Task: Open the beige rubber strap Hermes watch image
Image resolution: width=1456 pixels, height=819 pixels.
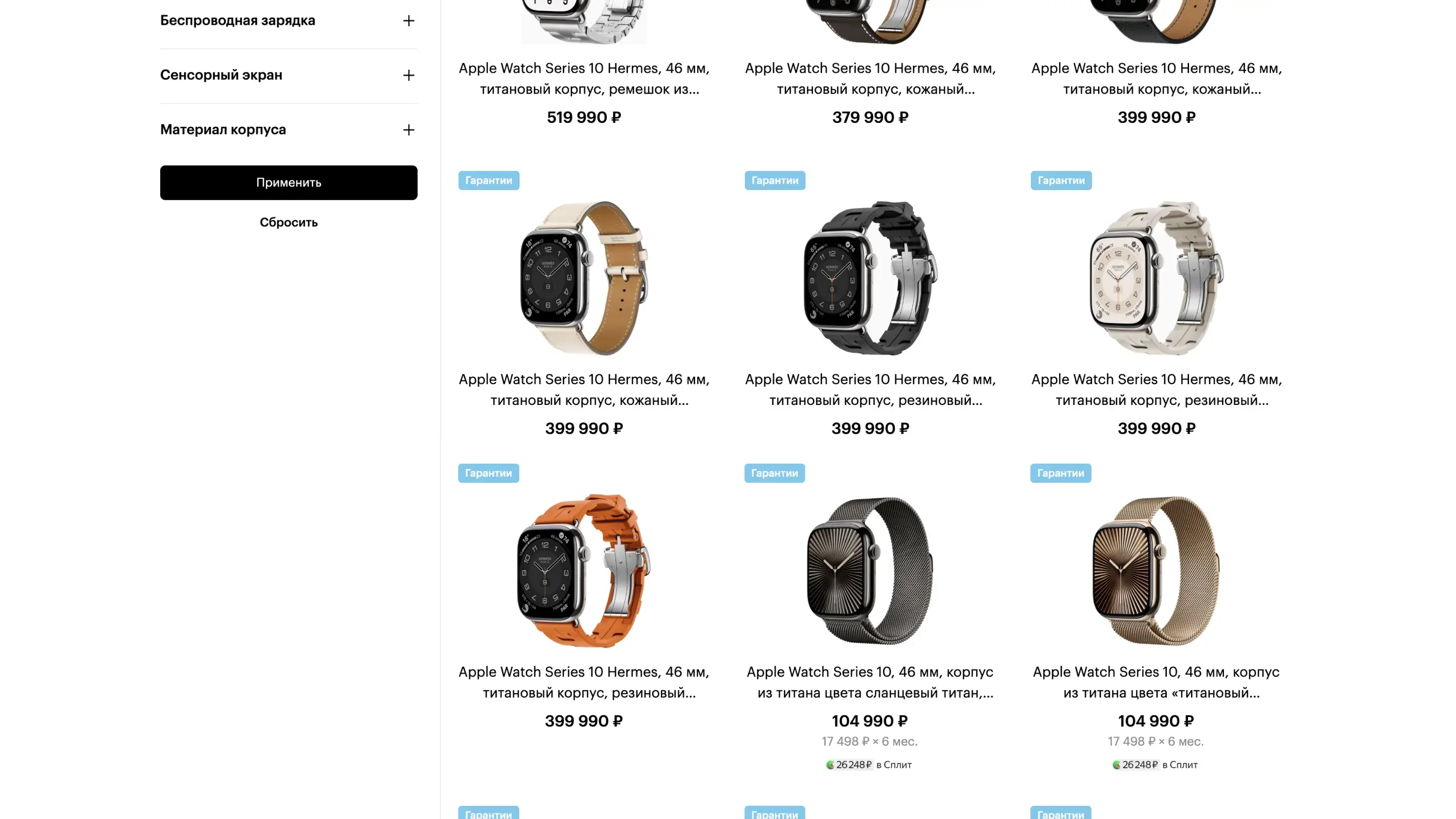Action: [1156, 278]
